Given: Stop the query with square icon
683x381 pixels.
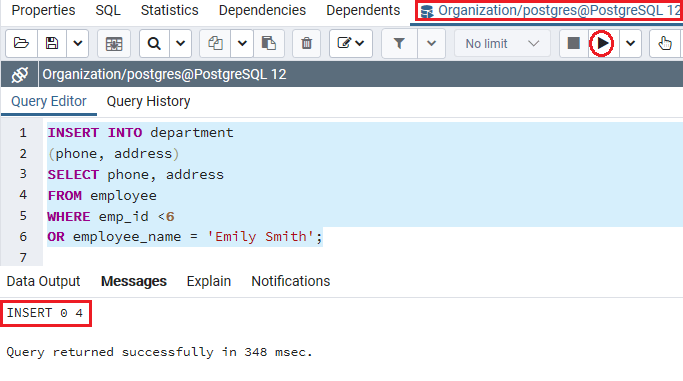Looking at the screenshot, I should pos(574,44).
